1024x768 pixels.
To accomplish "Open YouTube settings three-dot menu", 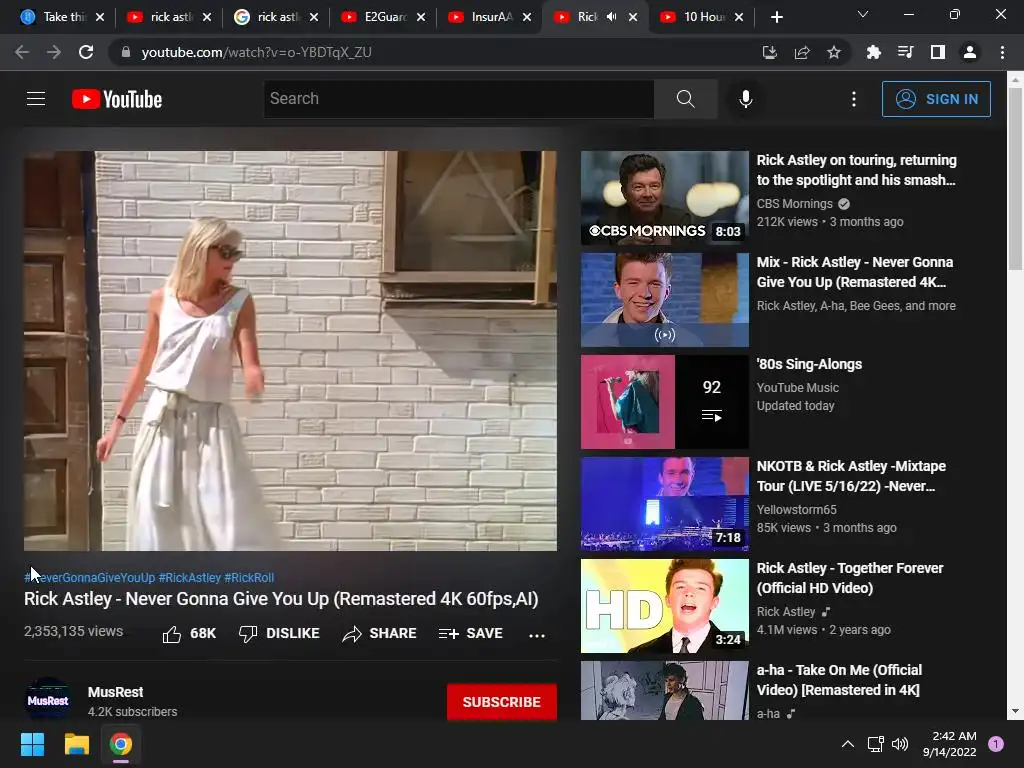I will [x=854, y=99].
